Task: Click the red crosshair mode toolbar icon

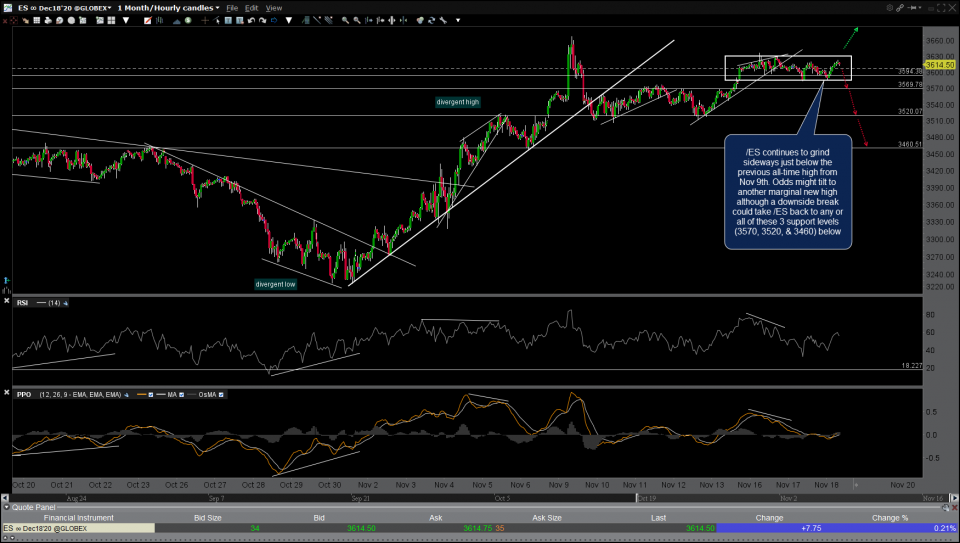Action: point(13,20)
